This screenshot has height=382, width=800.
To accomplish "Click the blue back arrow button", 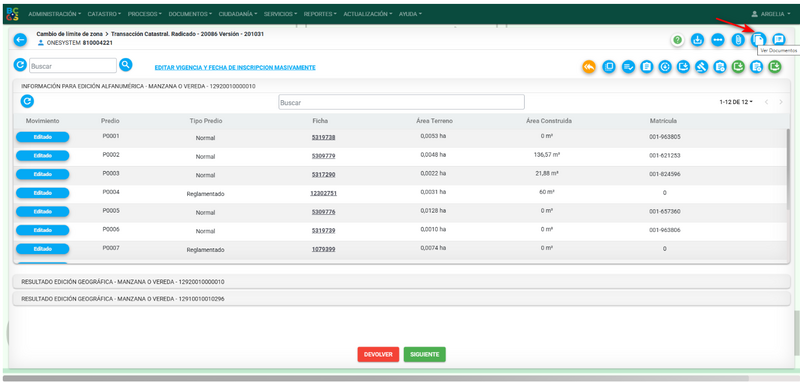I will coord(20,40).
